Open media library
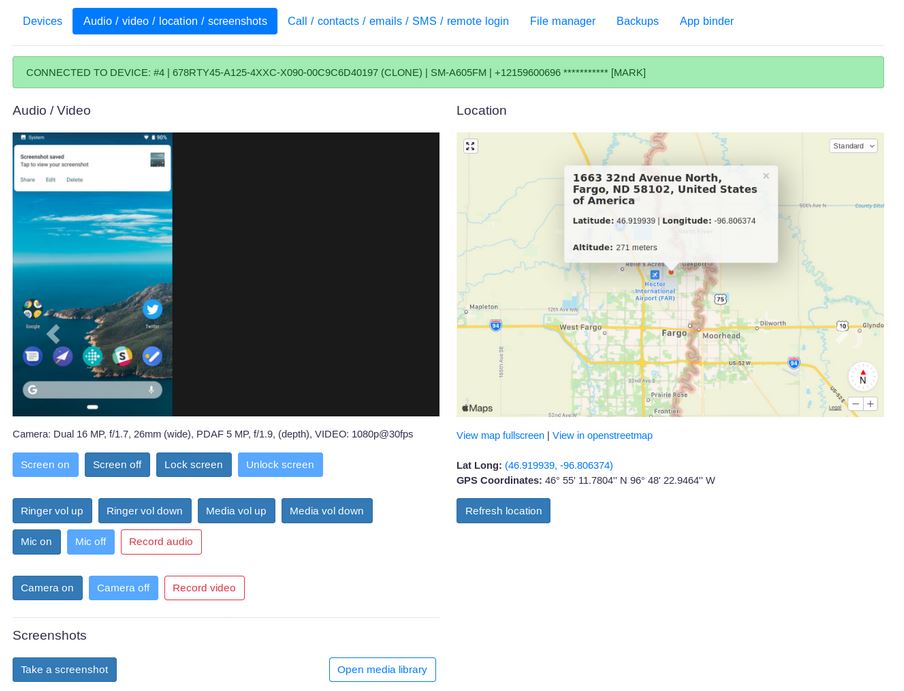The width and height of the screenshot is (904, 691). (x=382, y=670)
